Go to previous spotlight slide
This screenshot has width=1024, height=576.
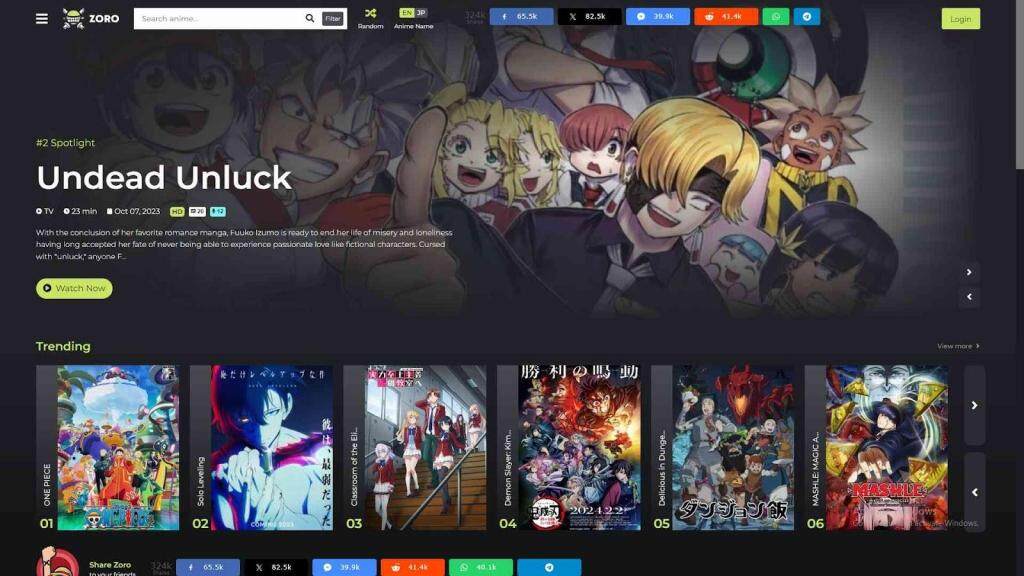[969, 296]
